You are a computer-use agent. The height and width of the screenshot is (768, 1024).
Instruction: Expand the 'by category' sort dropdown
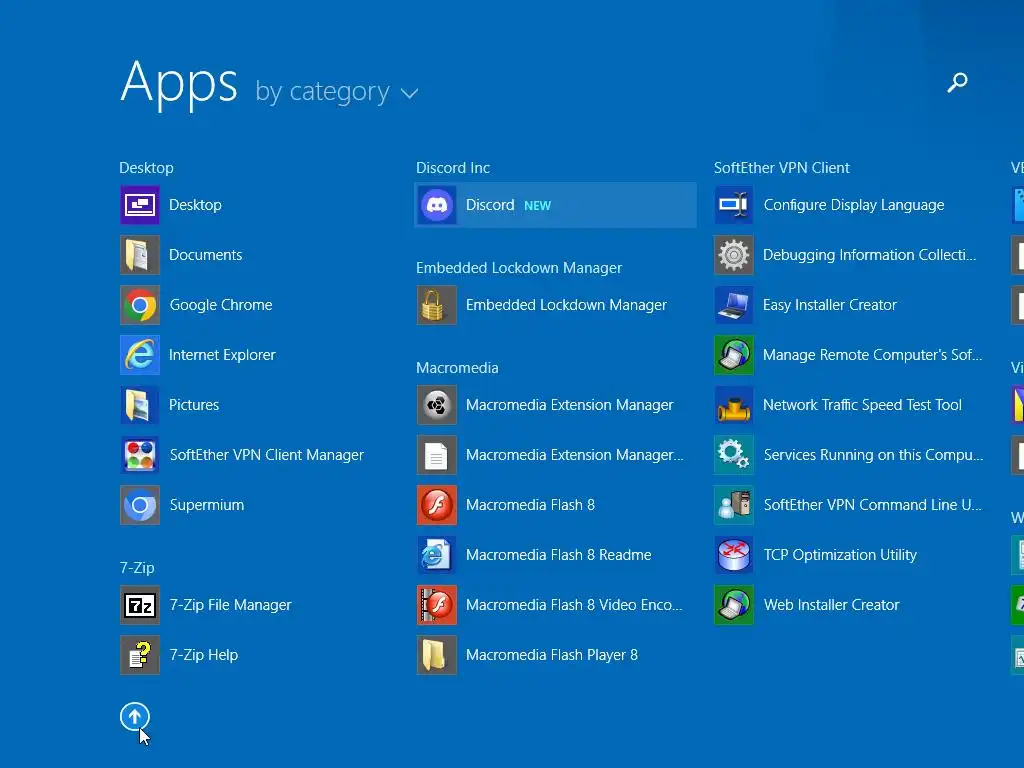point(337,92)
